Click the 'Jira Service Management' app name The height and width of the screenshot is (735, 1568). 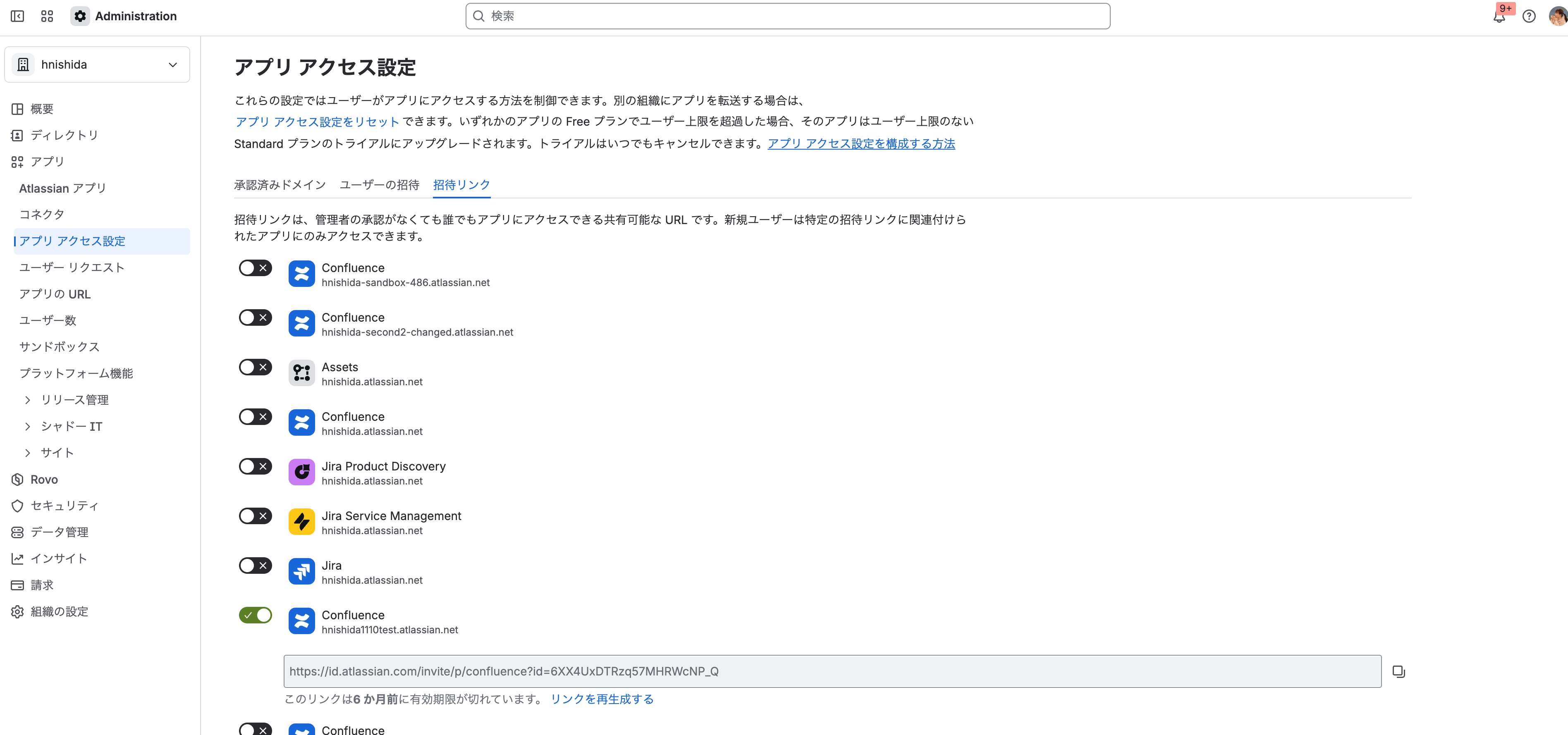click(x=392, y=516)
